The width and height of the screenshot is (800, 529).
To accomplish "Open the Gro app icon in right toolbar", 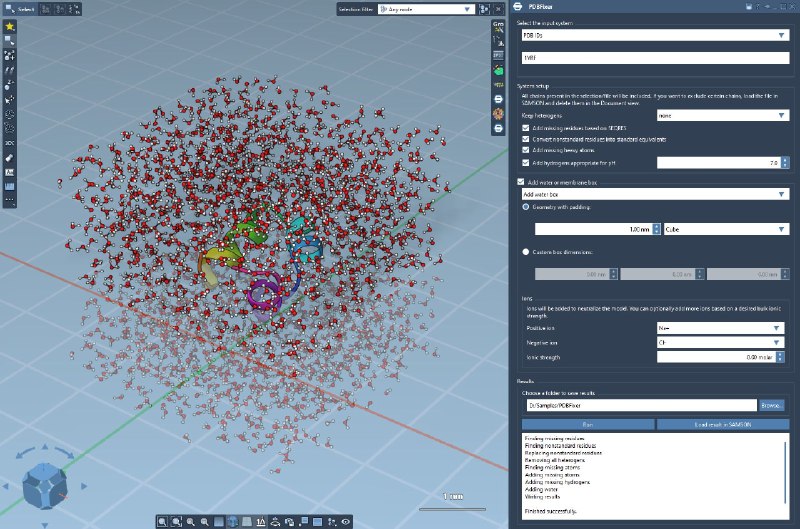I will click(498, 27).
